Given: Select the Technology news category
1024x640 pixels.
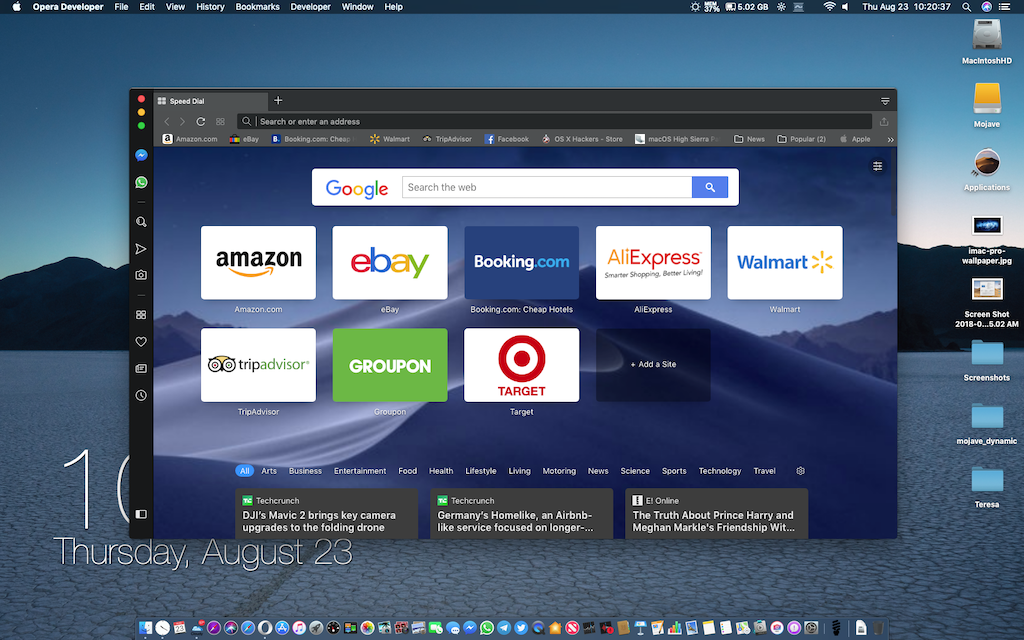Looking at the screenshot, I should 720,471.
